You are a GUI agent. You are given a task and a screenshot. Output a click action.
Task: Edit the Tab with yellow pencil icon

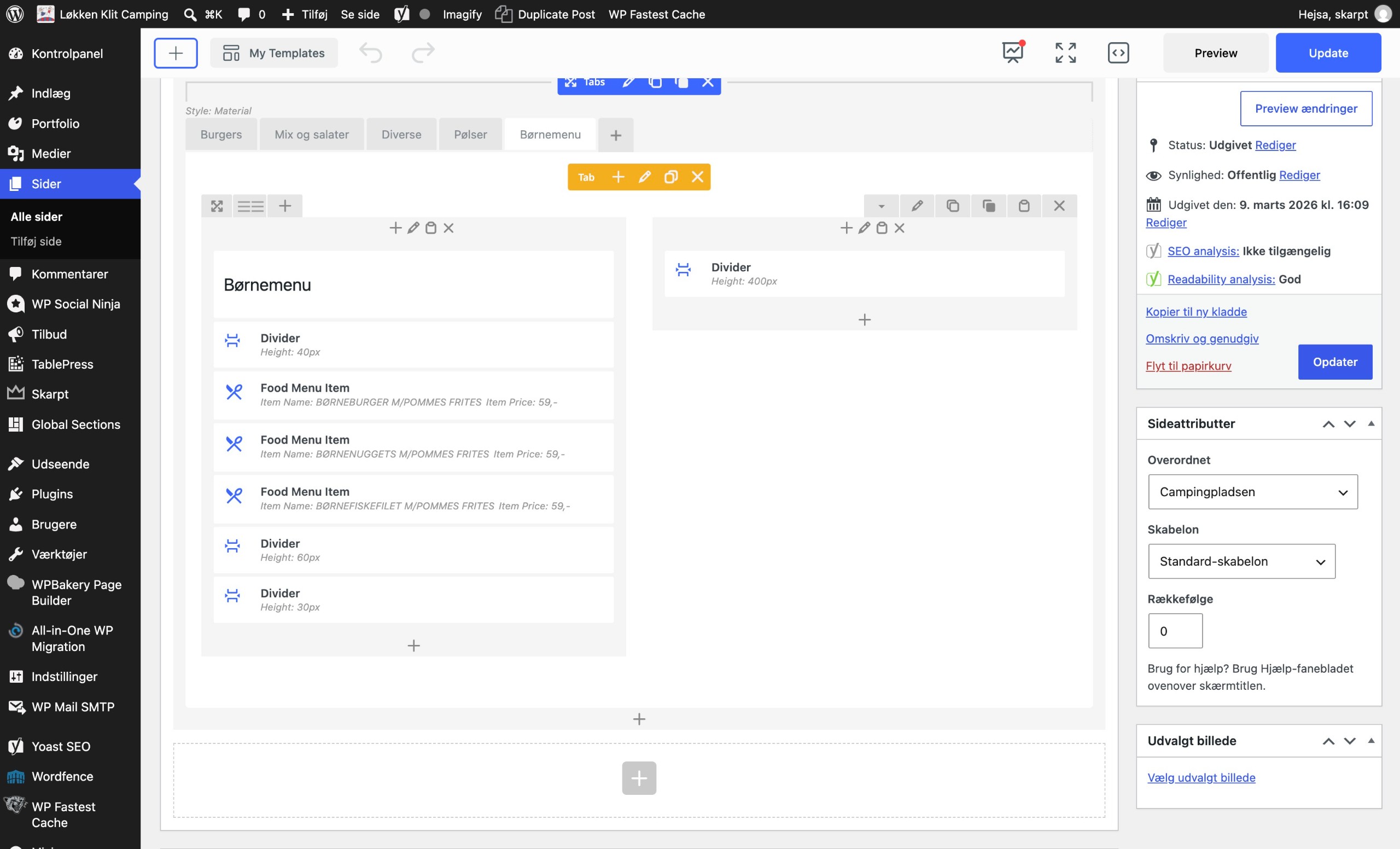(644, 177)
